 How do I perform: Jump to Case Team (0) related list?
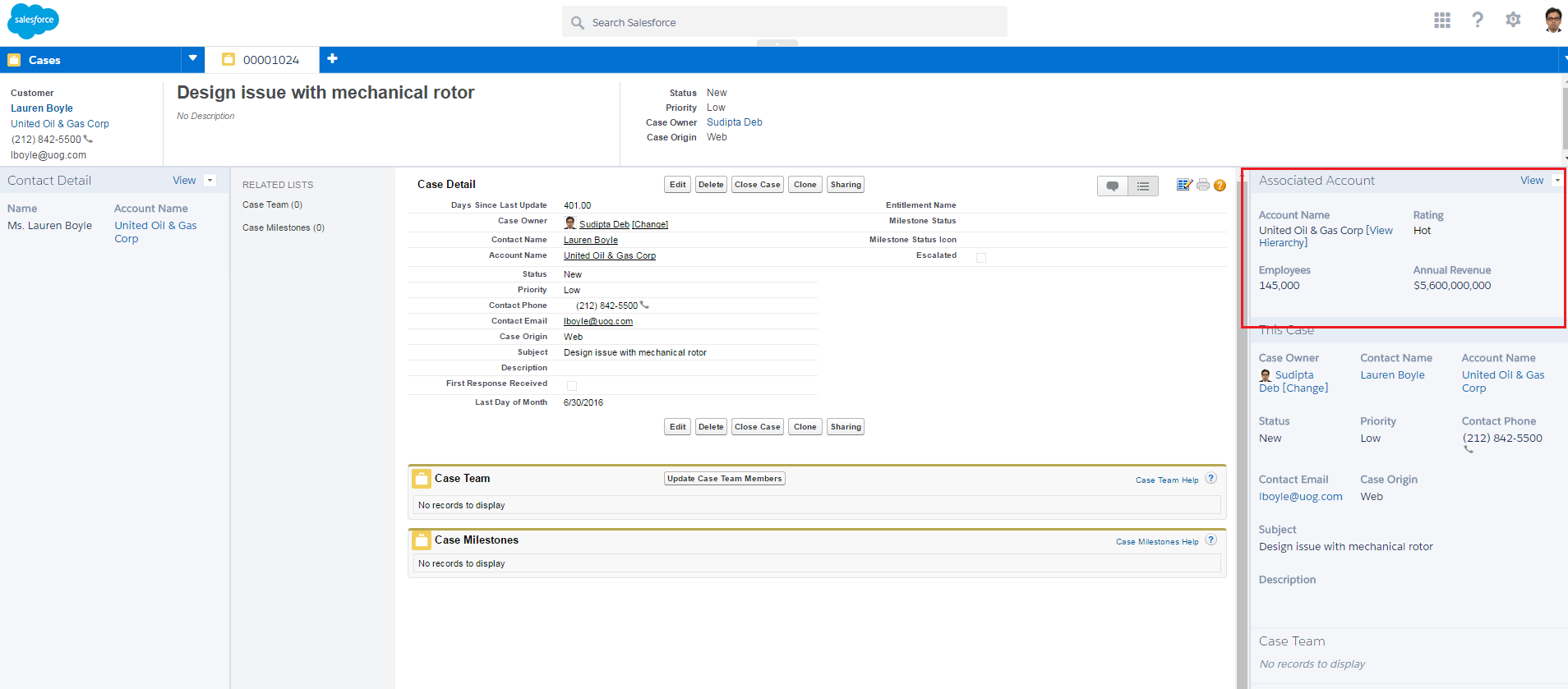pos(272,205)
